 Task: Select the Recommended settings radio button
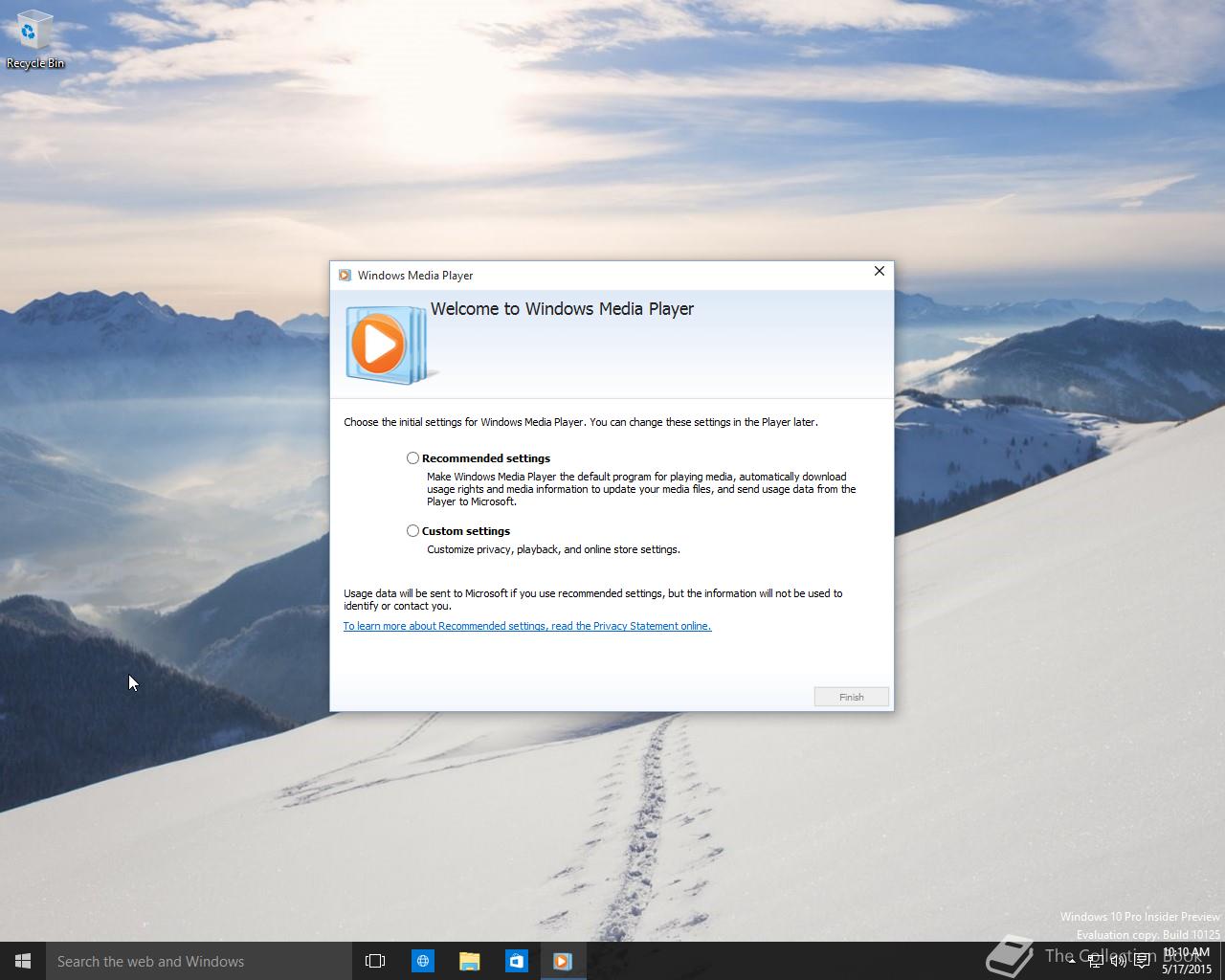click(412, 458)
